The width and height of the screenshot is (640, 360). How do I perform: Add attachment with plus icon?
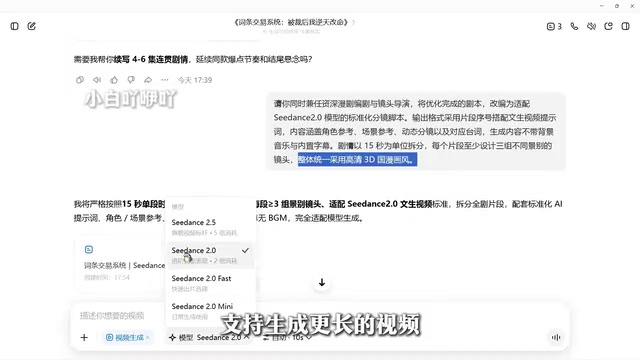tap(84, 338)
